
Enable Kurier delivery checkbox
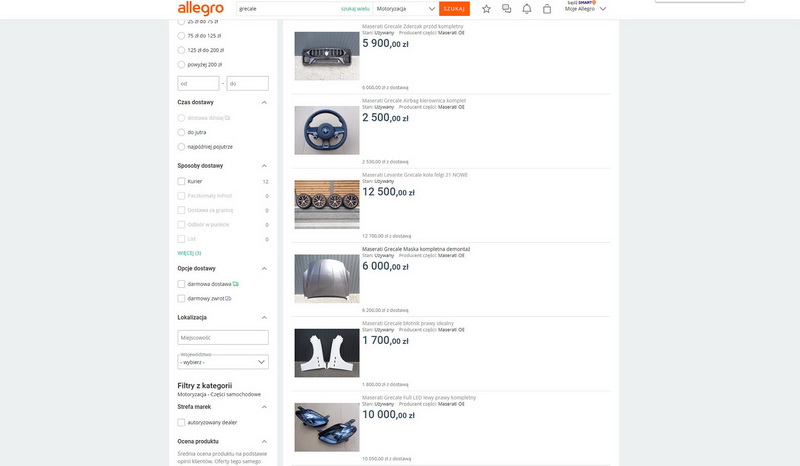[181, 181]
